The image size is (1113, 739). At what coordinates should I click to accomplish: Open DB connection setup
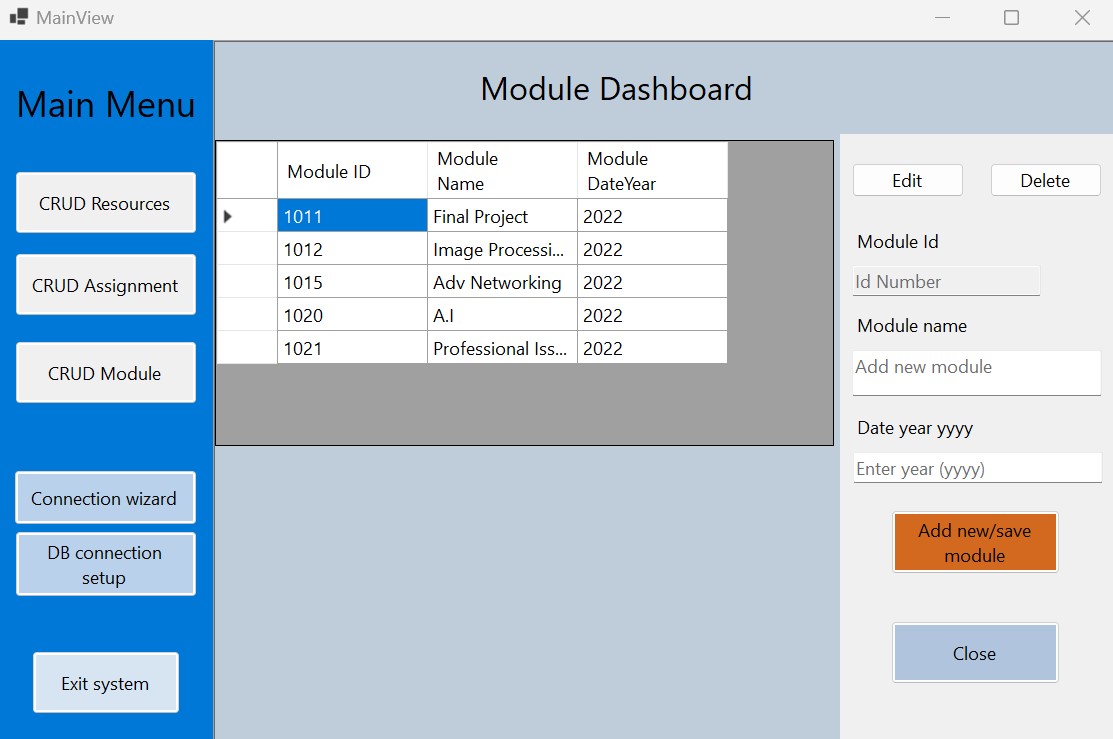pos(105,565)
